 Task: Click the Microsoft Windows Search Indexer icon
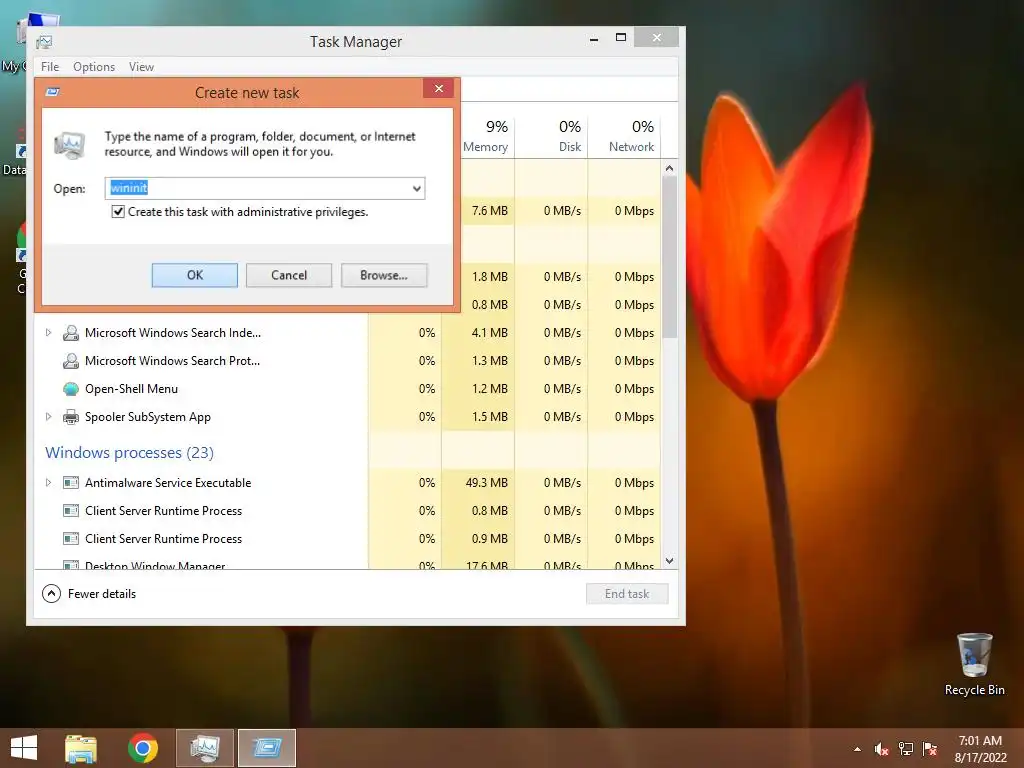coord(71,333)
